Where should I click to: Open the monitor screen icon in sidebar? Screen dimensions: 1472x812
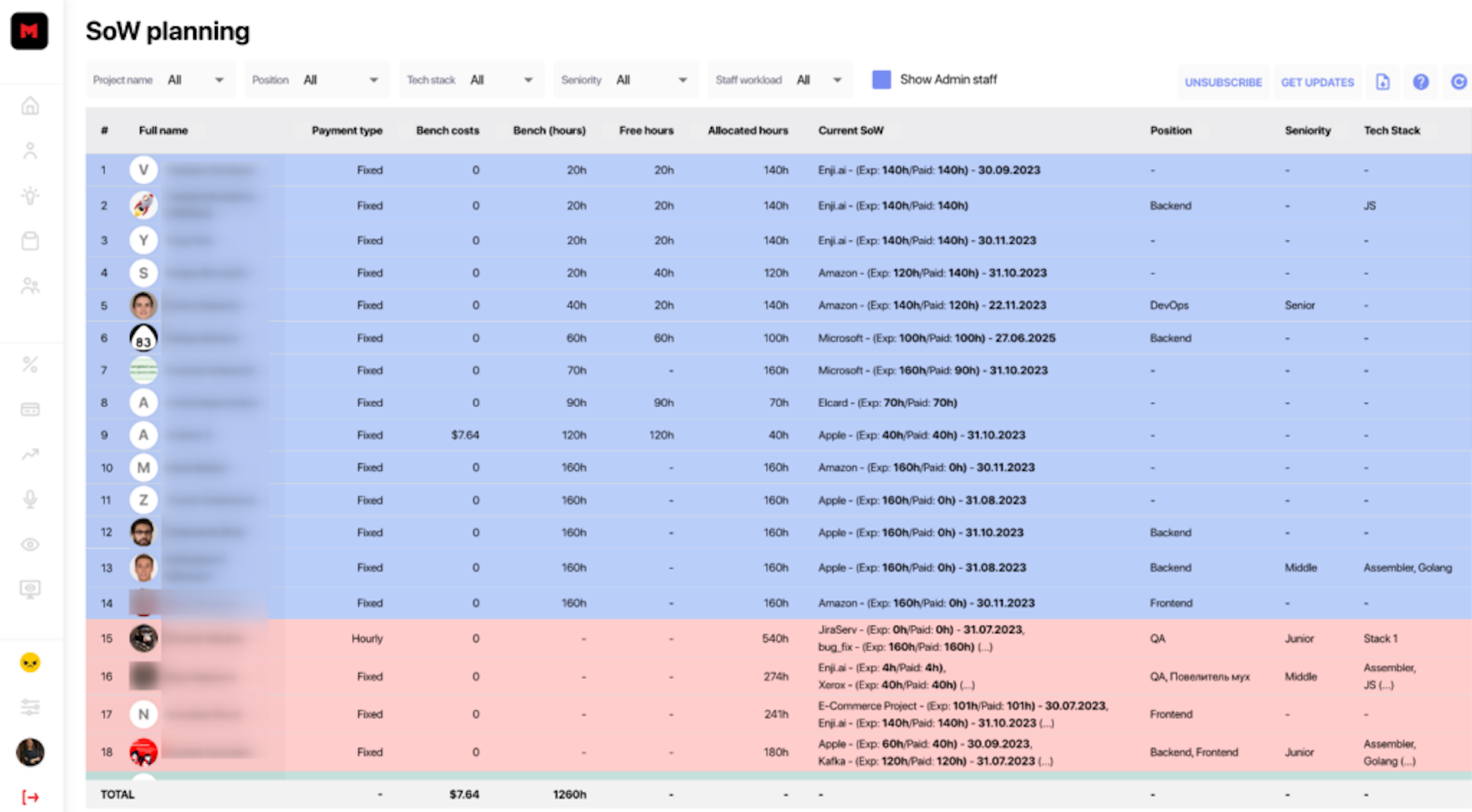pyautogui.click(x=30, y=589)
